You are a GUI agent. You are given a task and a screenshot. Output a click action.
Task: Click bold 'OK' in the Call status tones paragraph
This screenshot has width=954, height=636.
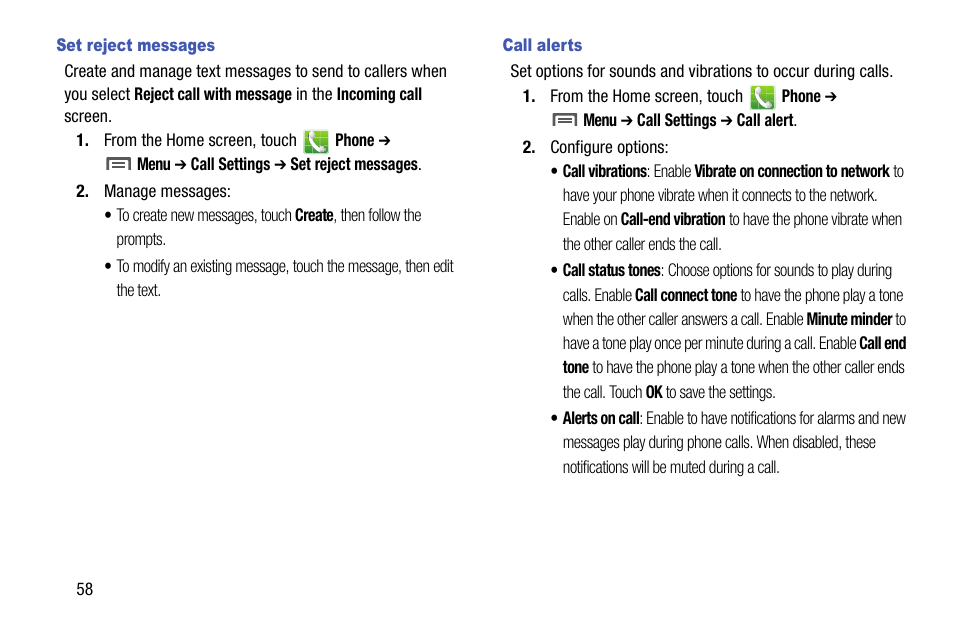coord(654,393)
